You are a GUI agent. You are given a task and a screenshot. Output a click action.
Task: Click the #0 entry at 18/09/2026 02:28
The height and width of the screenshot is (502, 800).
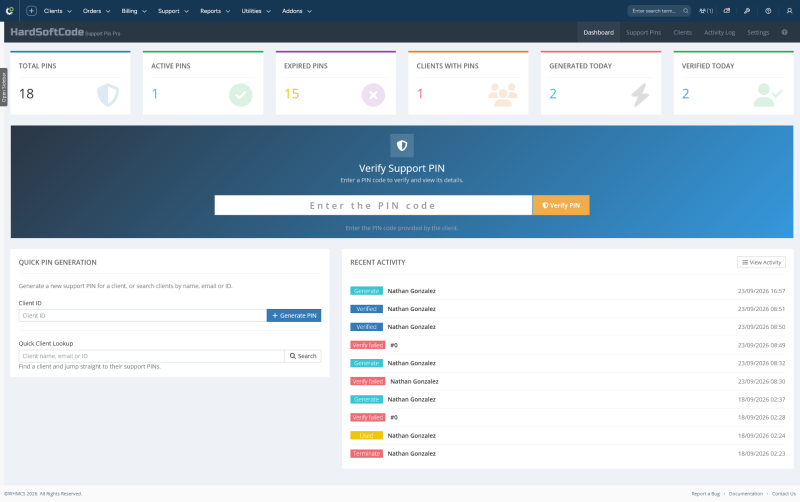point(394,417)
